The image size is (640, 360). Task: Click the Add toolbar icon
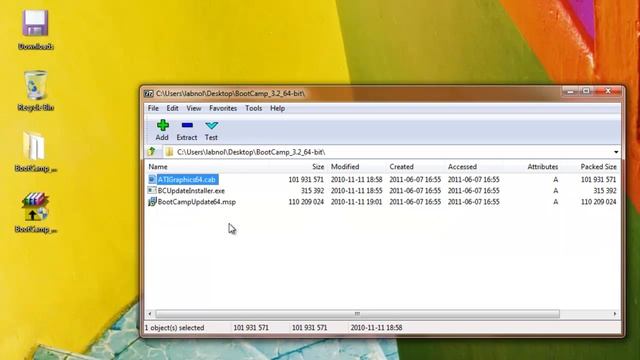point(162,125)
